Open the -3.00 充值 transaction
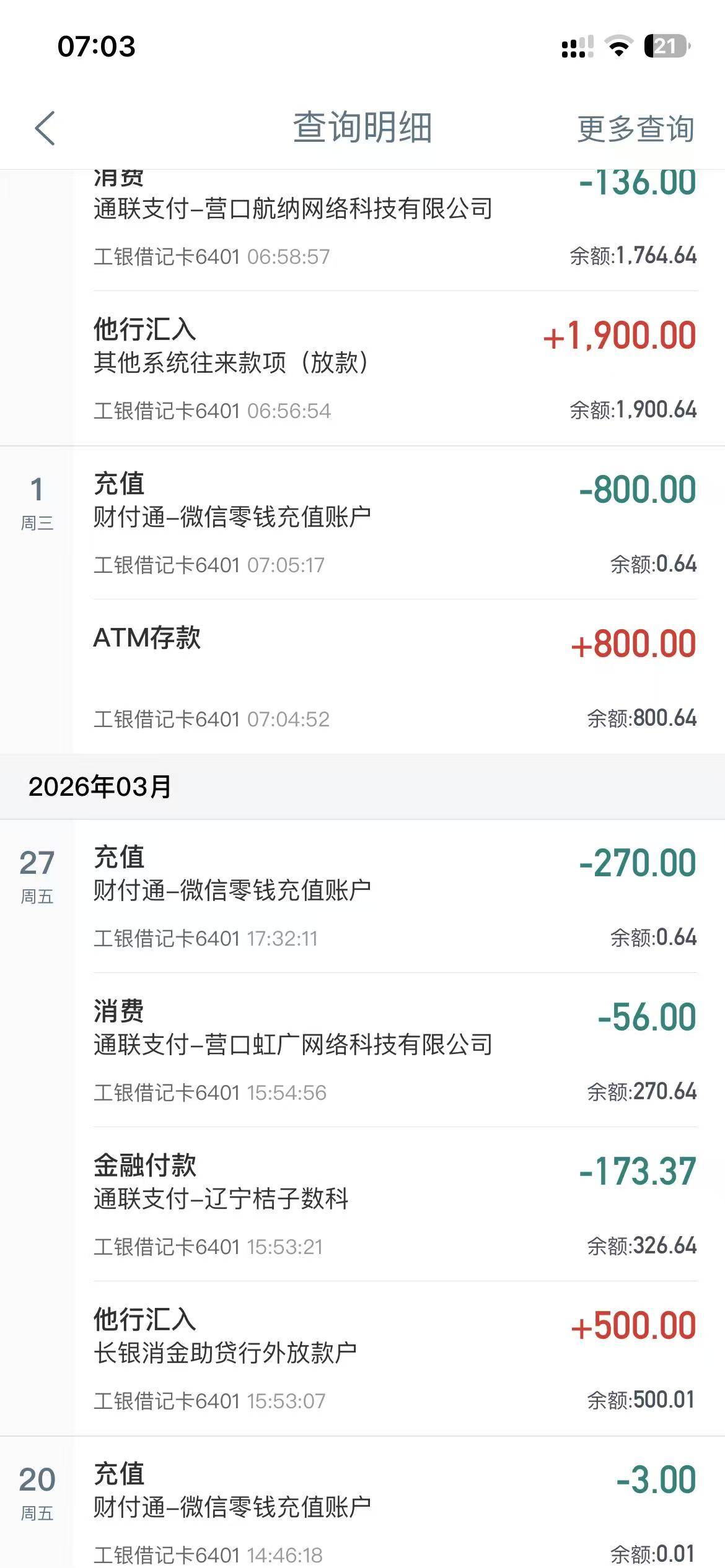 pos(394,1511)
